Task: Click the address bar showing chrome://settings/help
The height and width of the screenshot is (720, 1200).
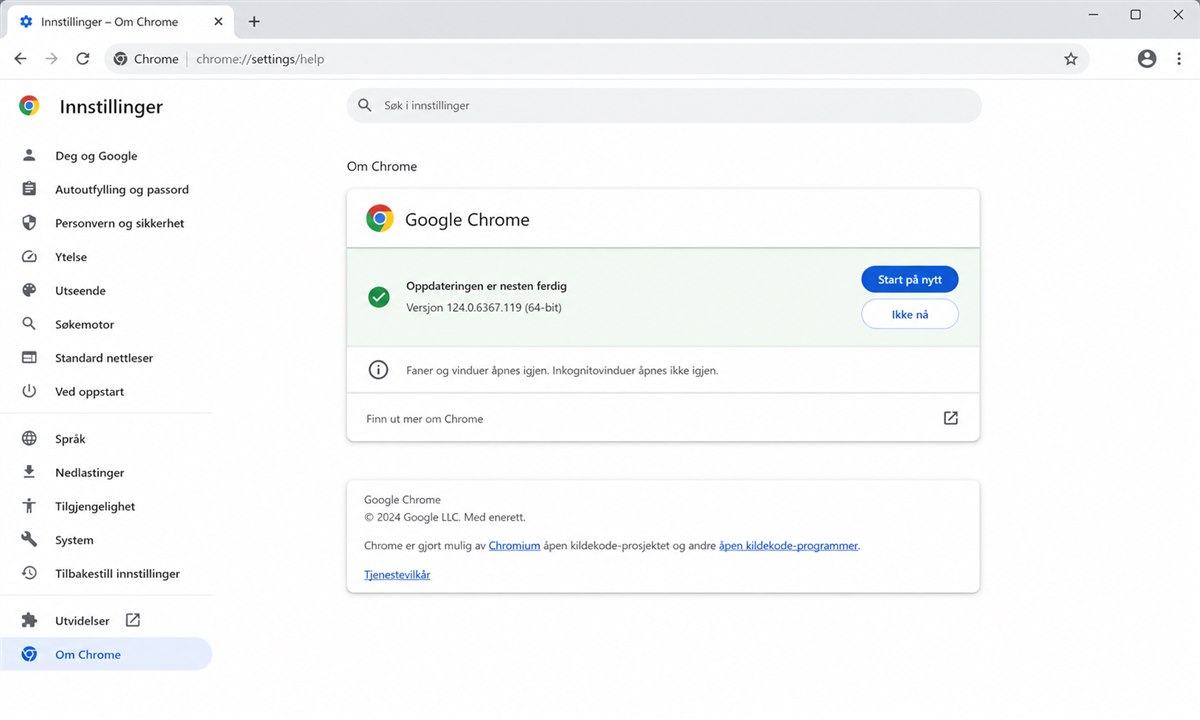Action: [x=596, y=59]
